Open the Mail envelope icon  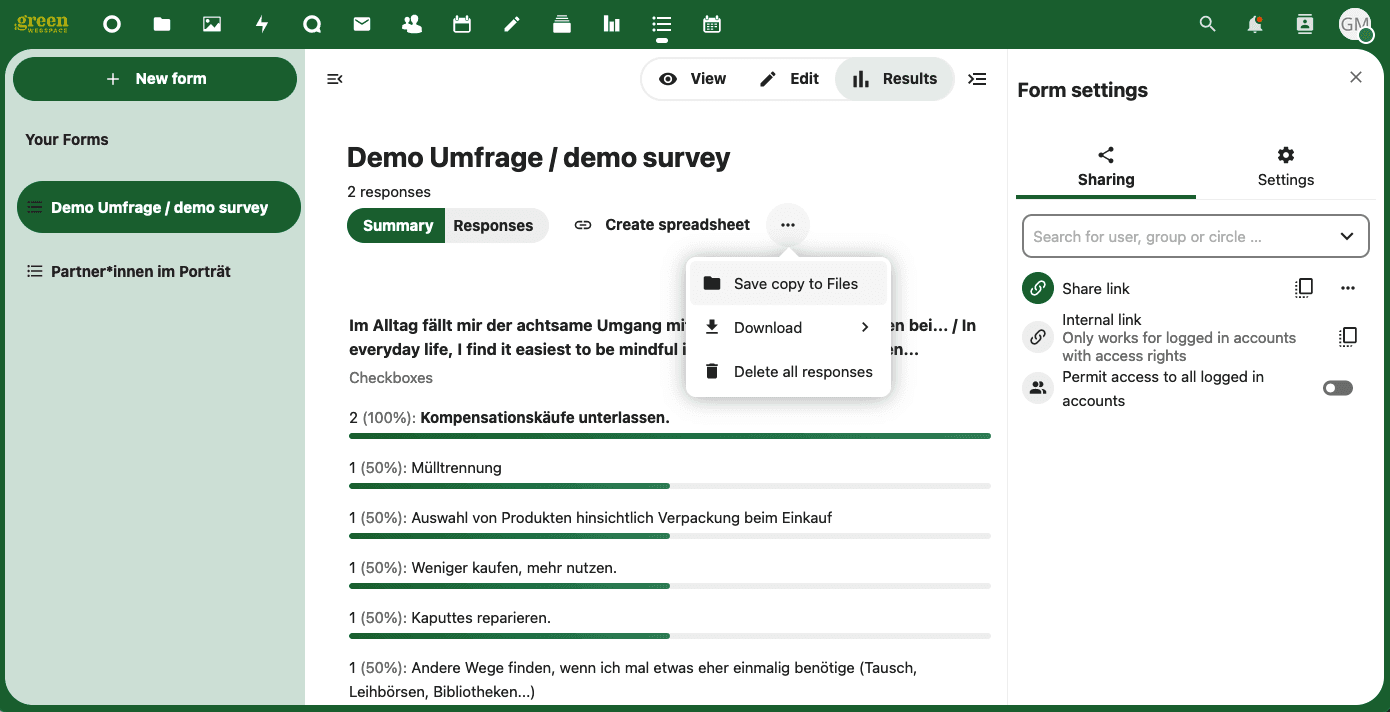click(362, 24)
